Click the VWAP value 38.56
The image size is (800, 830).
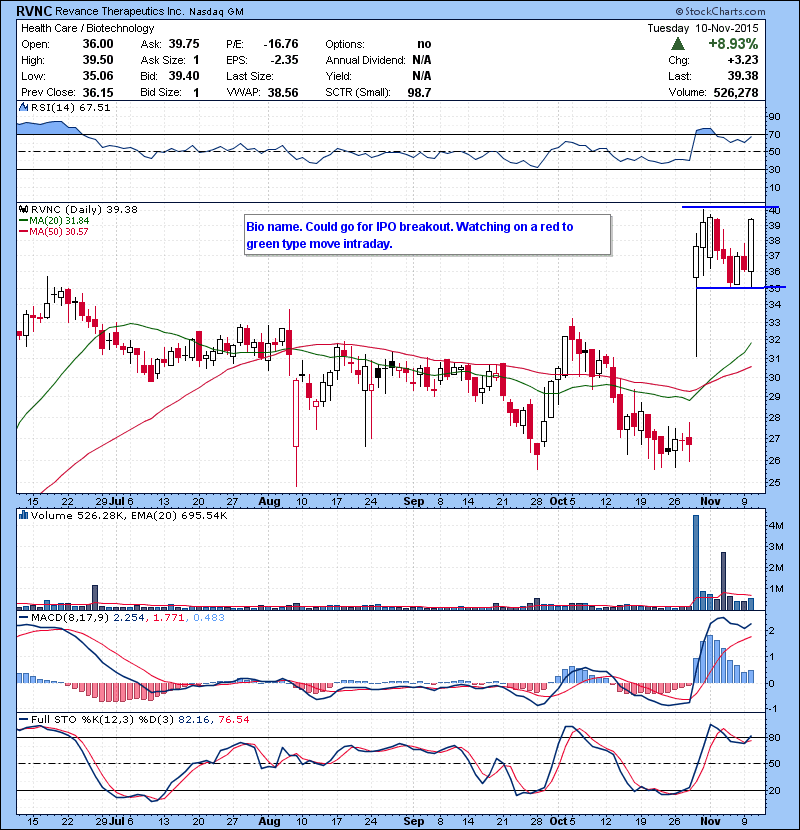(x=283, y=92)
